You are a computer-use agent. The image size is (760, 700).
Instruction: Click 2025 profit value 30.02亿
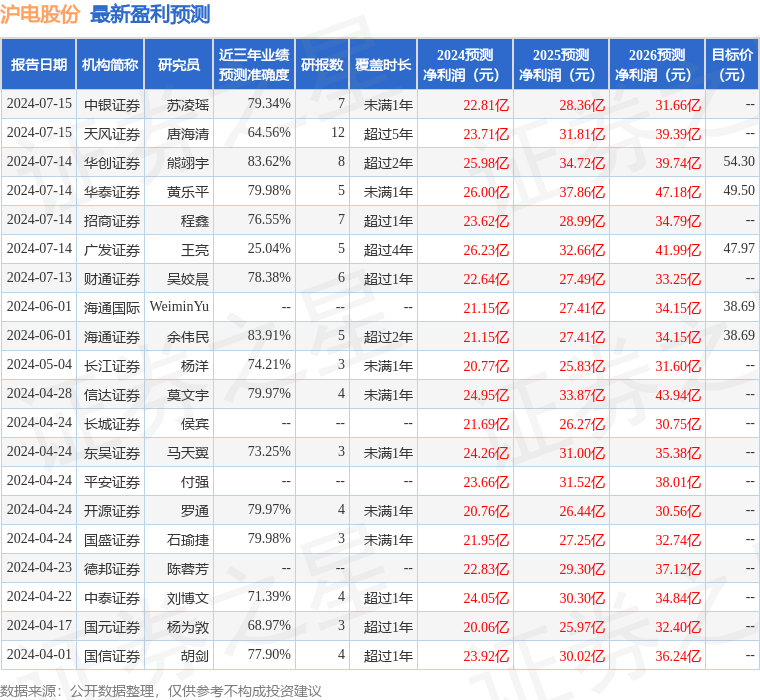[x=582, y=656]
